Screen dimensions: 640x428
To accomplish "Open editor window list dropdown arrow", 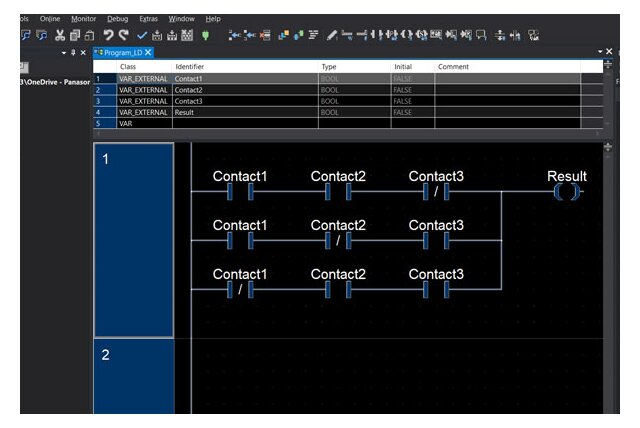I will pos(600,51).
